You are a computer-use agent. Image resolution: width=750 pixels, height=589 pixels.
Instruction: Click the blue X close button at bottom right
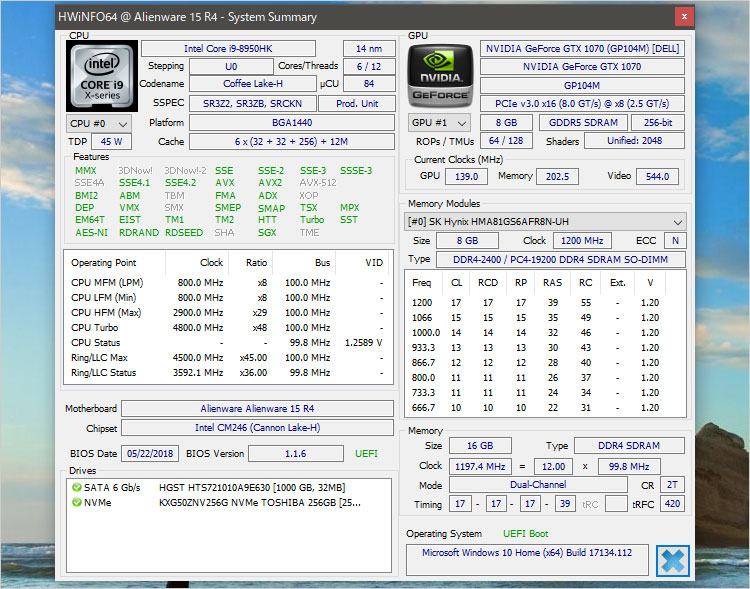click(x=673, y=561)
